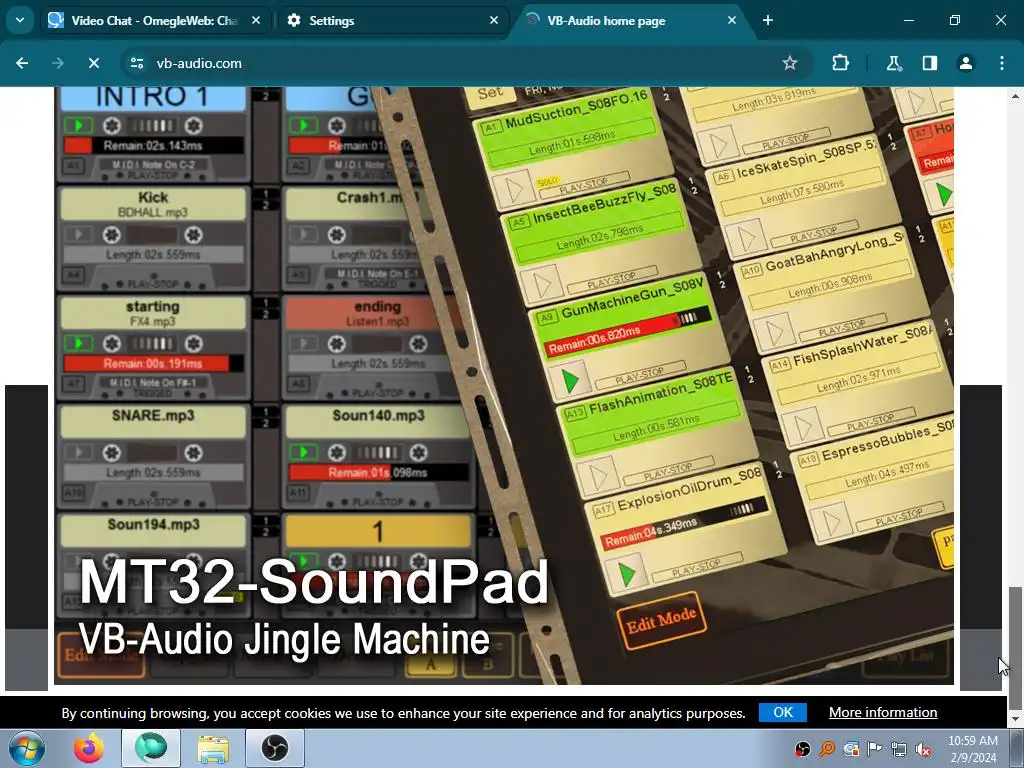This screenshot has height=768, width=1024.
Task: Open Chrome Labs flask icon
Action: point(893,63)
